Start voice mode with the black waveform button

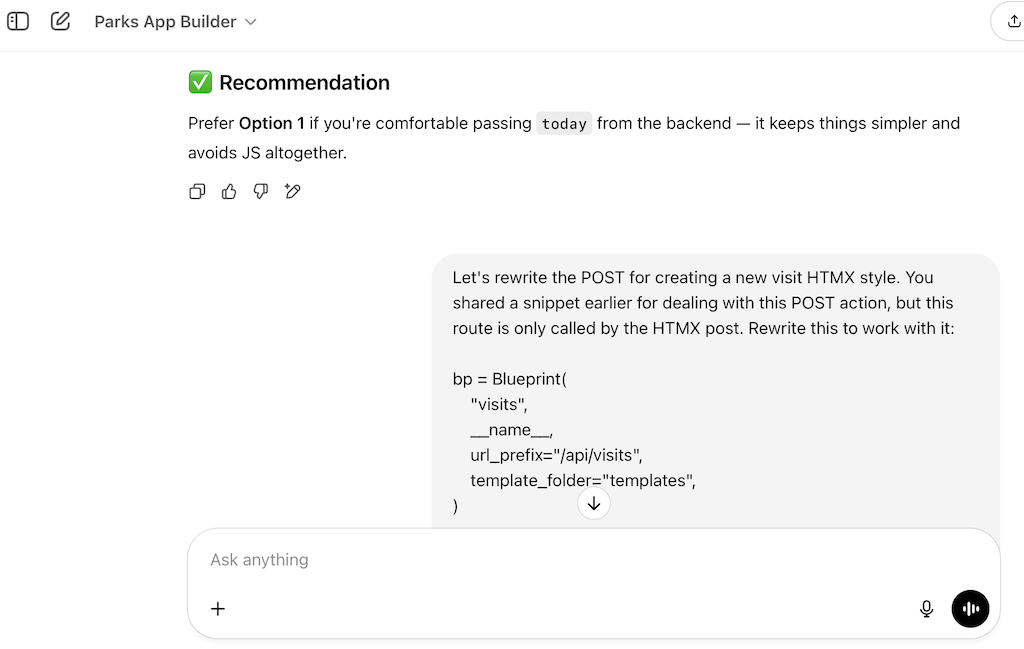tap(970, 609)
